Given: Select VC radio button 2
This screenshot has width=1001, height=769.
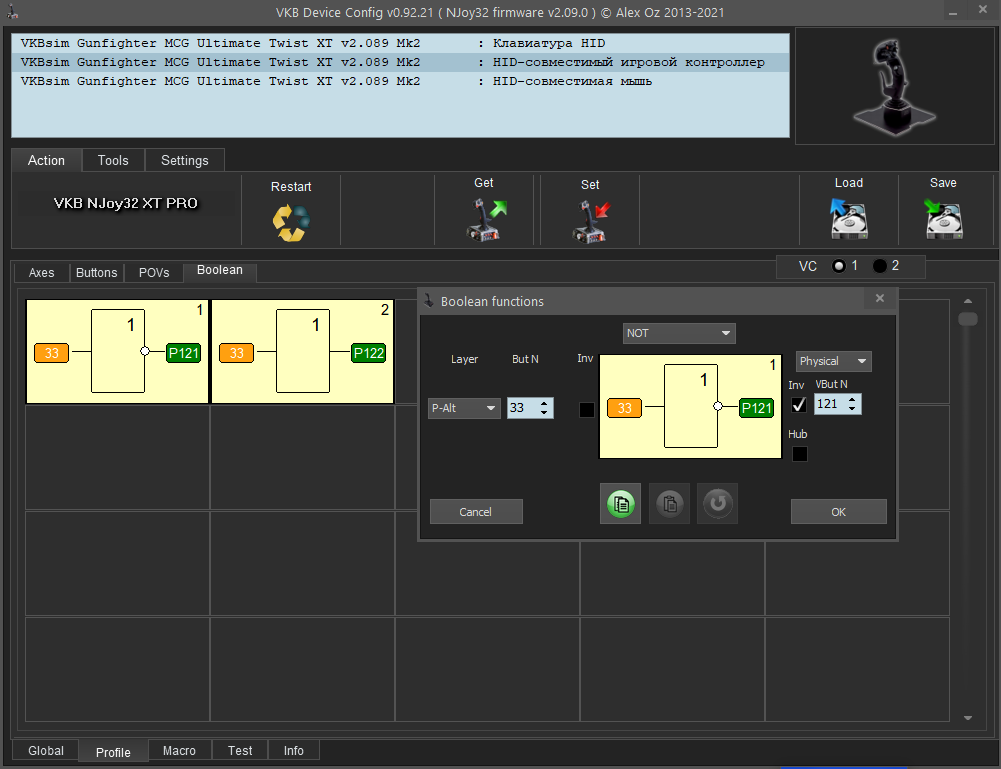Looking at the screenshot, I should point(880,266).
